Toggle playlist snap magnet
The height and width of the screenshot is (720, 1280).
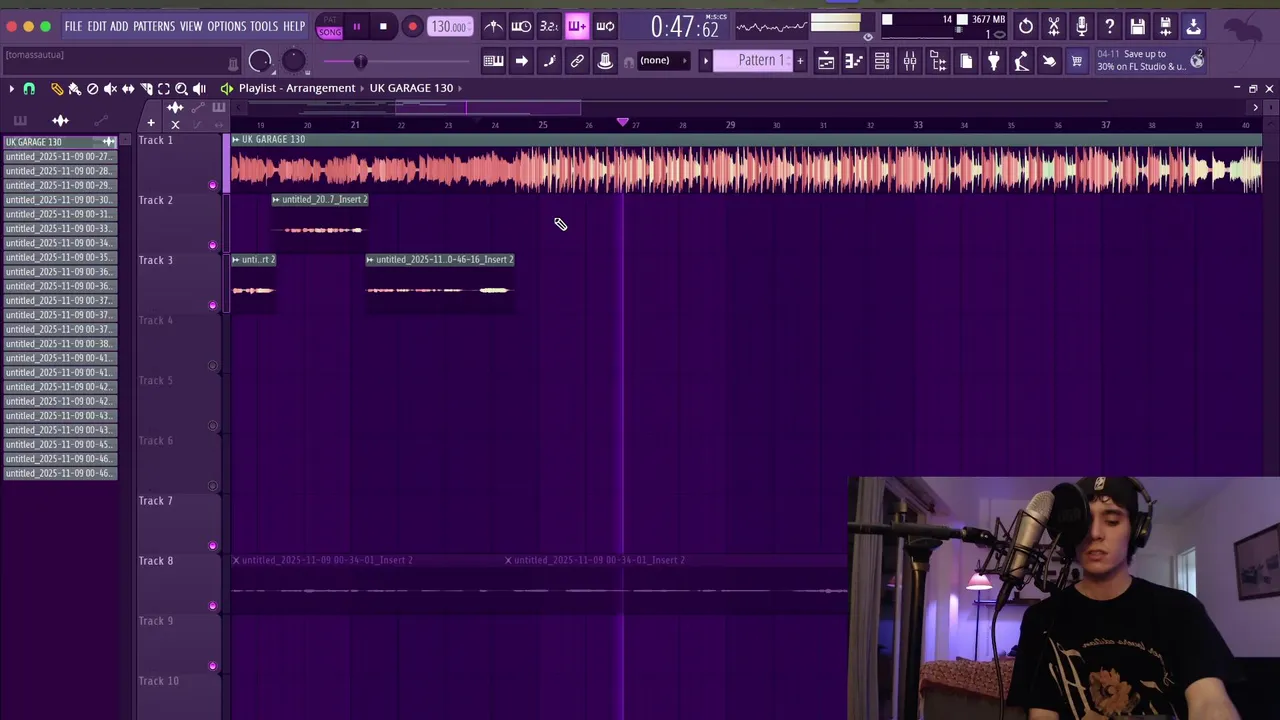[29, 89]
